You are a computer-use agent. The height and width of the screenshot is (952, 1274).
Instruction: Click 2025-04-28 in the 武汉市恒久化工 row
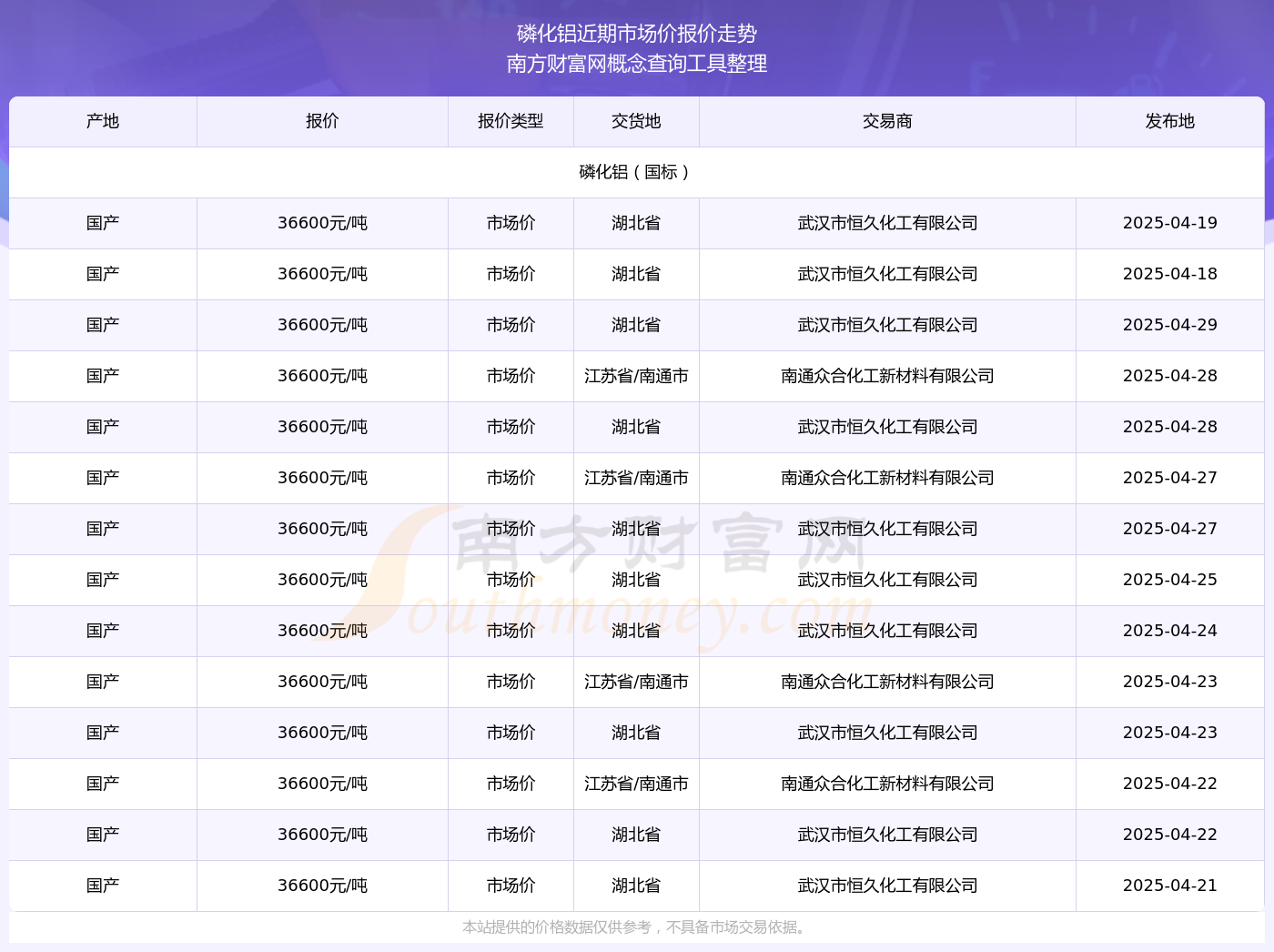coord(1170,427)
